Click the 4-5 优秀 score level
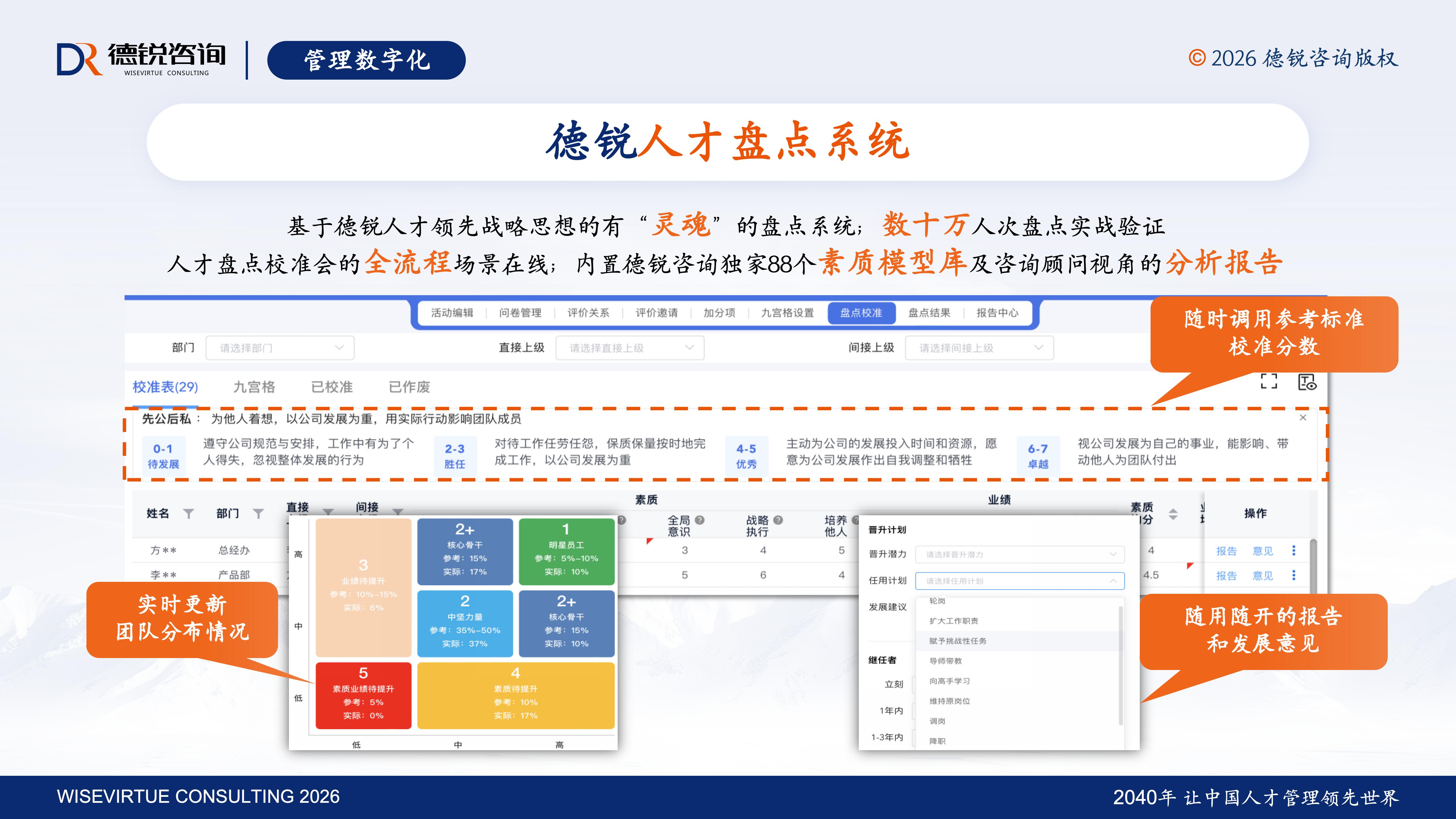This screenshot has width=1456, height=819. tap(746, 456)
